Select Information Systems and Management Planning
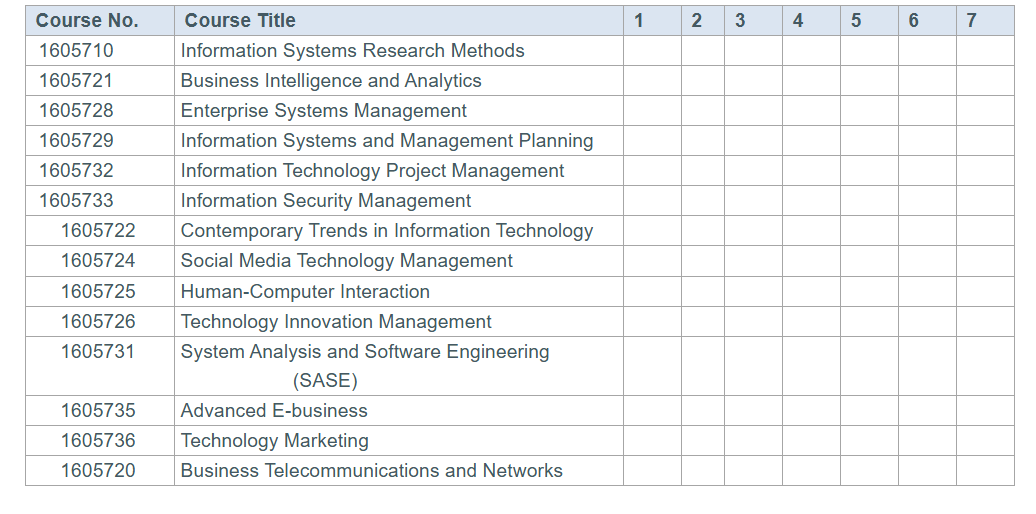 point(387,141)
